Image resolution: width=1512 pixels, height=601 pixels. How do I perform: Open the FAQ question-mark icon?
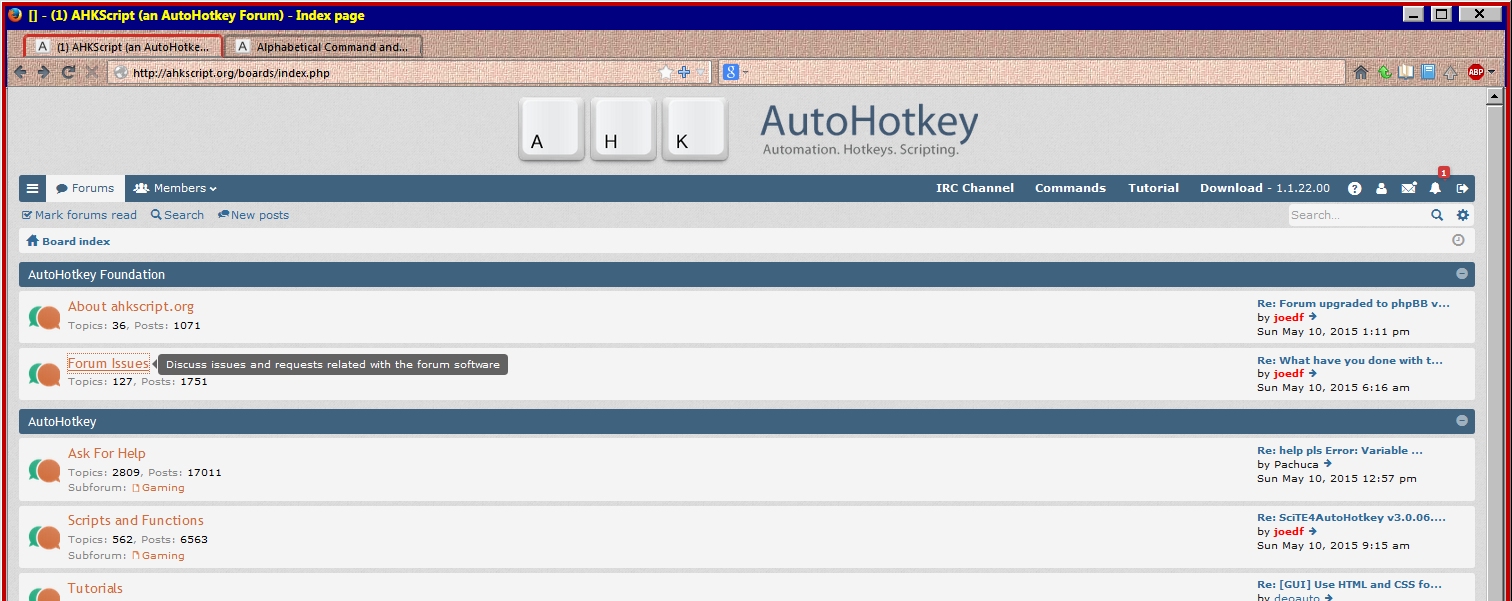coord(1354,188)
